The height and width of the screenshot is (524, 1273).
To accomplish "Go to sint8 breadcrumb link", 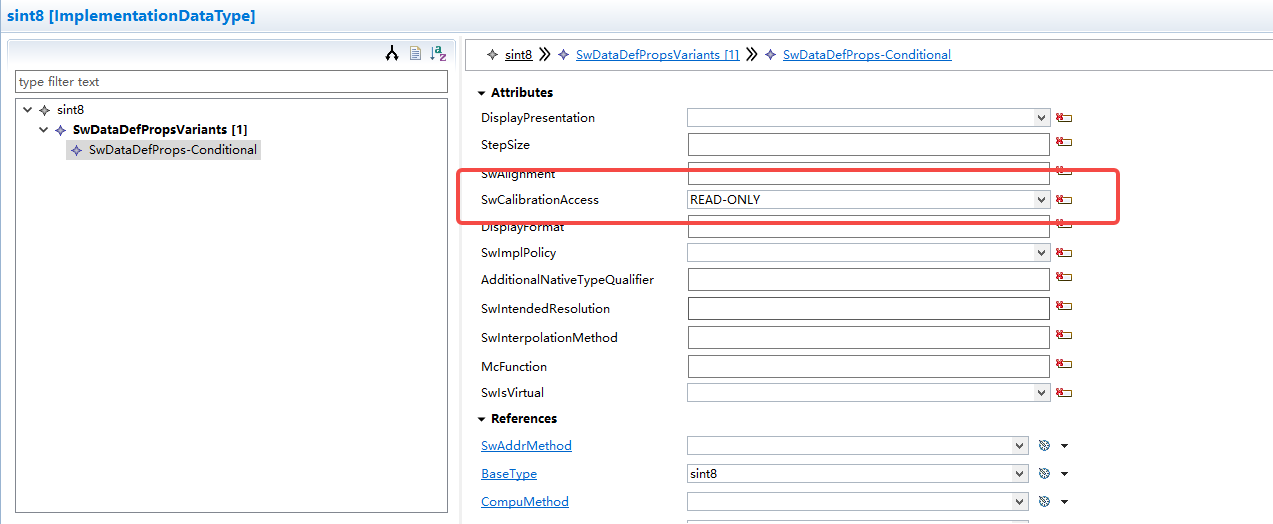I will click(x=519, y=55).
